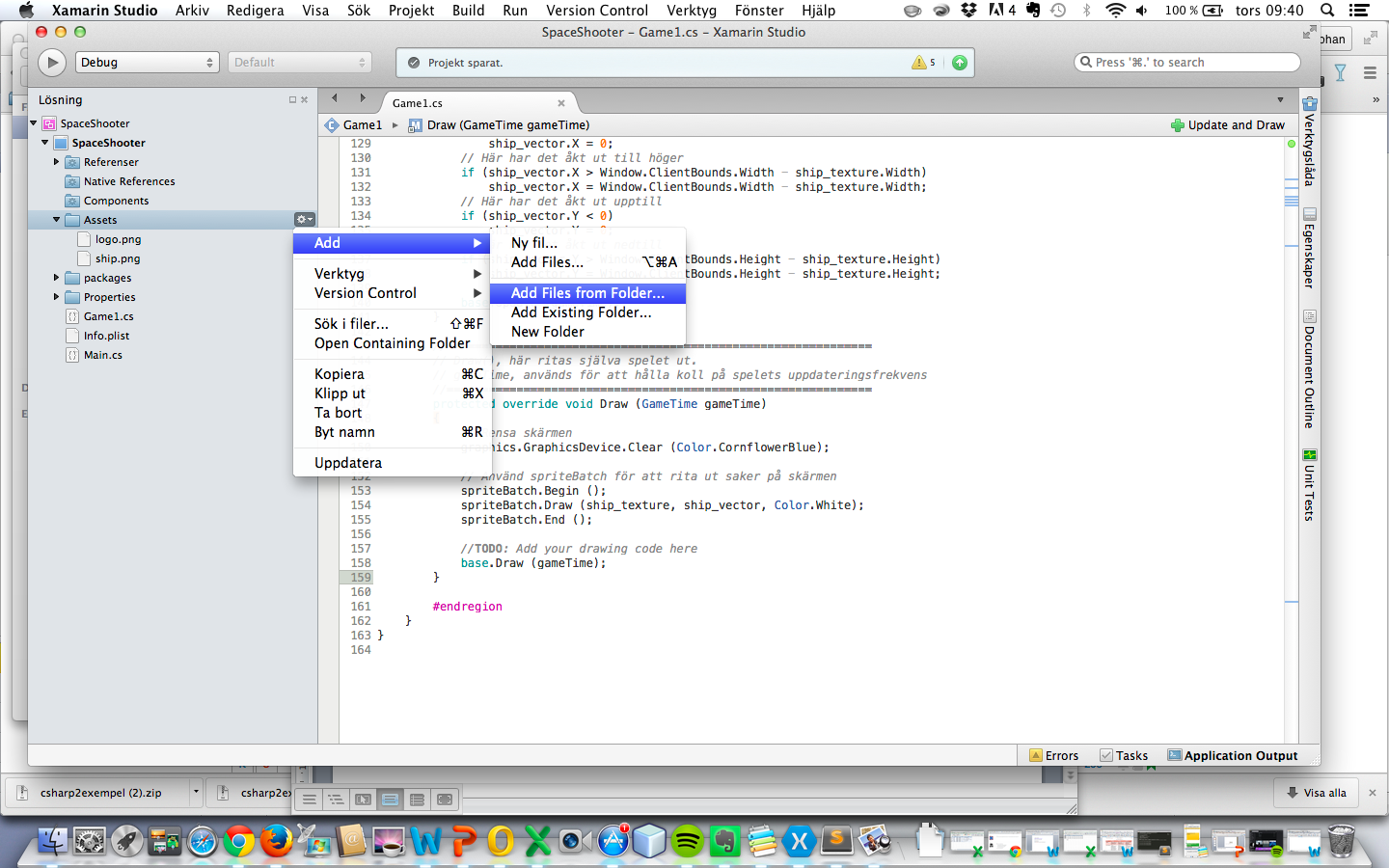Click the Update and Draw region label
Viewport: 1389px width, 868px height.
point(1228,125)
